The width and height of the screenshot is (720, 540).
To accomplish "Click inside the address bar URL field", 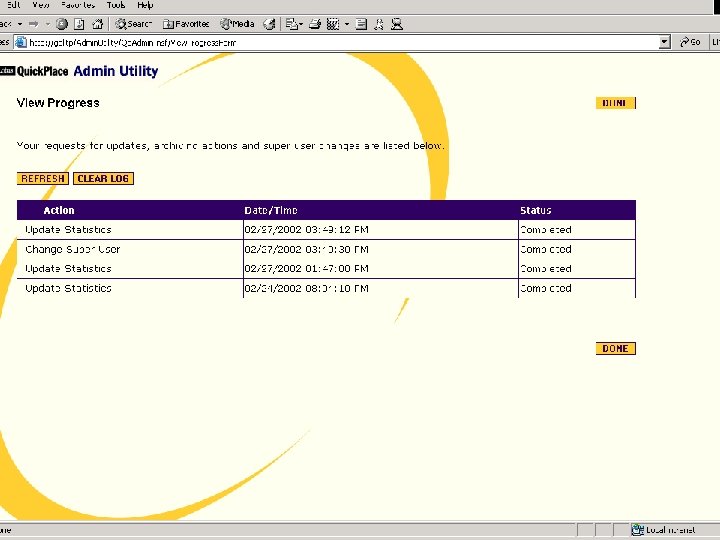I will tap(340, 42).
